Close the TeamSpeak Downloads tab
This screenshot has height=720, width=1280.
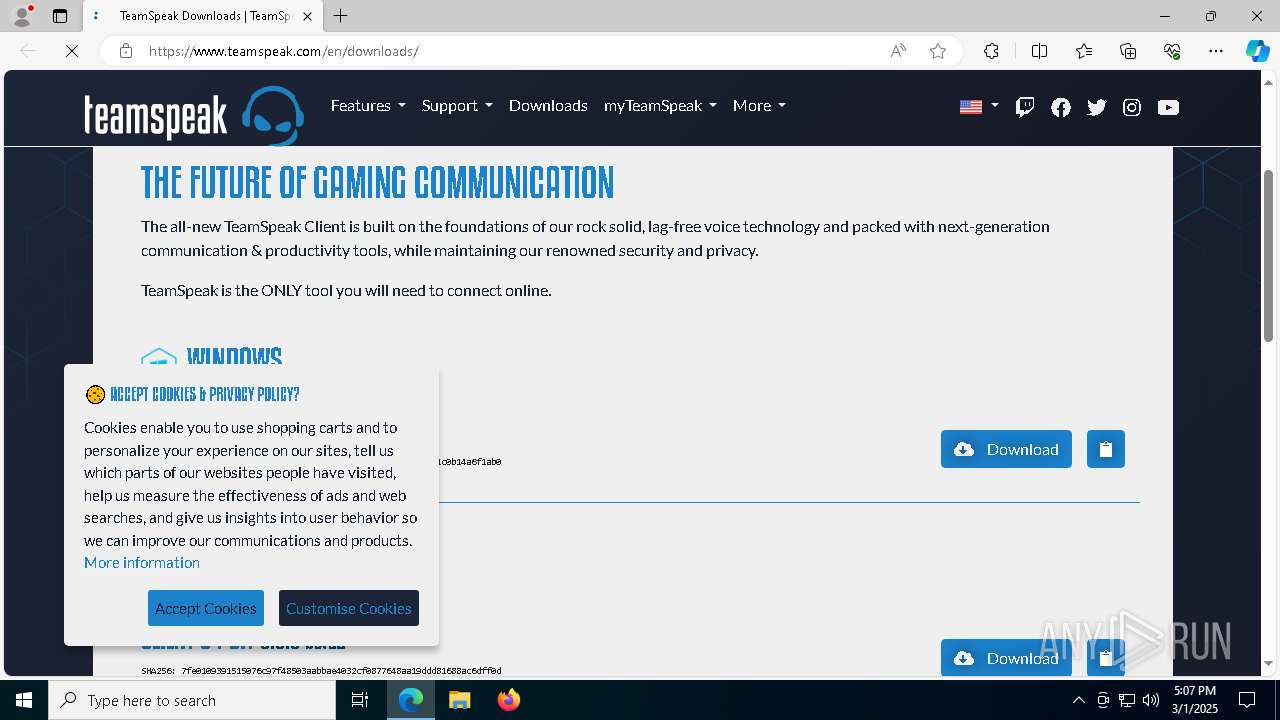tap(307, 16)
